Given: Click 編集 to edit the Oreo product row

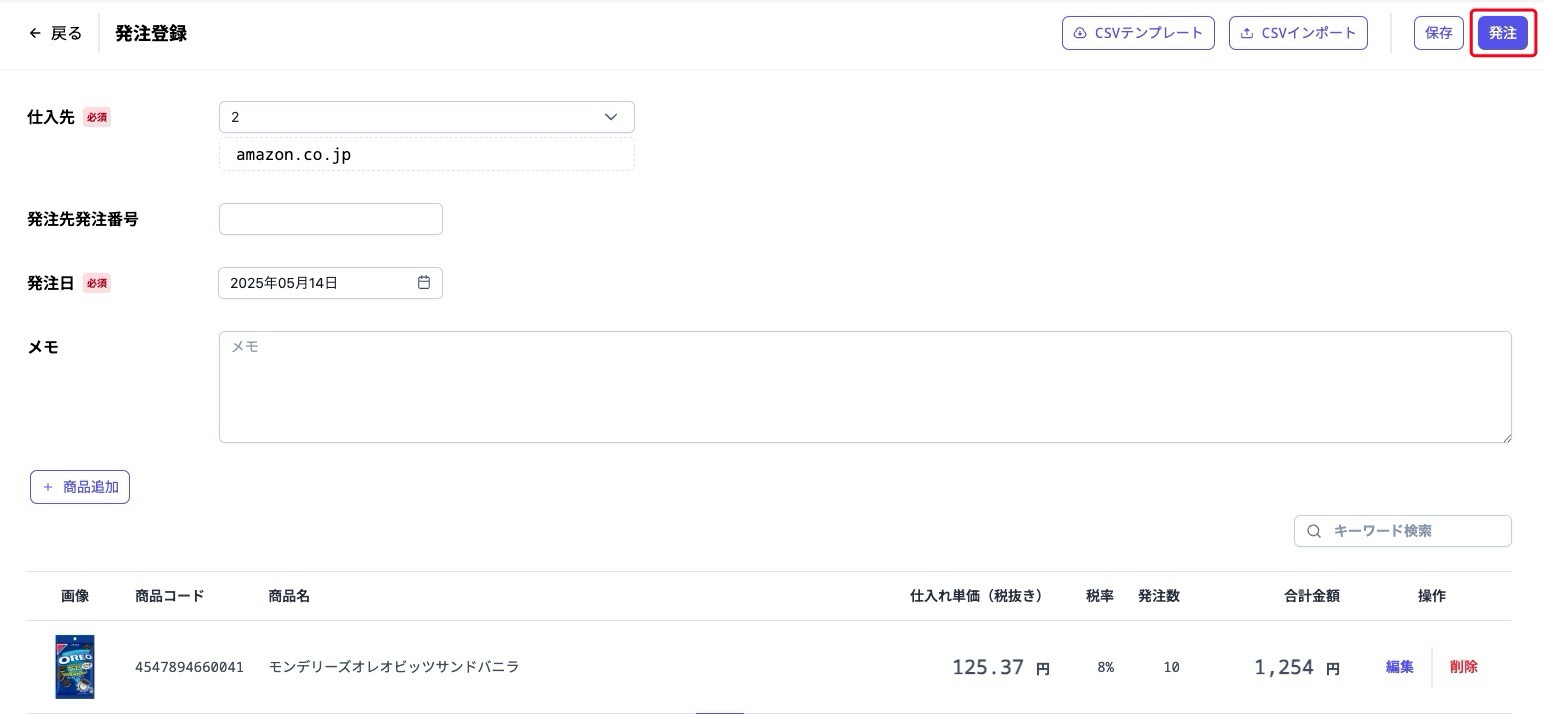Looking at the screenshot, I should click(x=1398, y=666).
